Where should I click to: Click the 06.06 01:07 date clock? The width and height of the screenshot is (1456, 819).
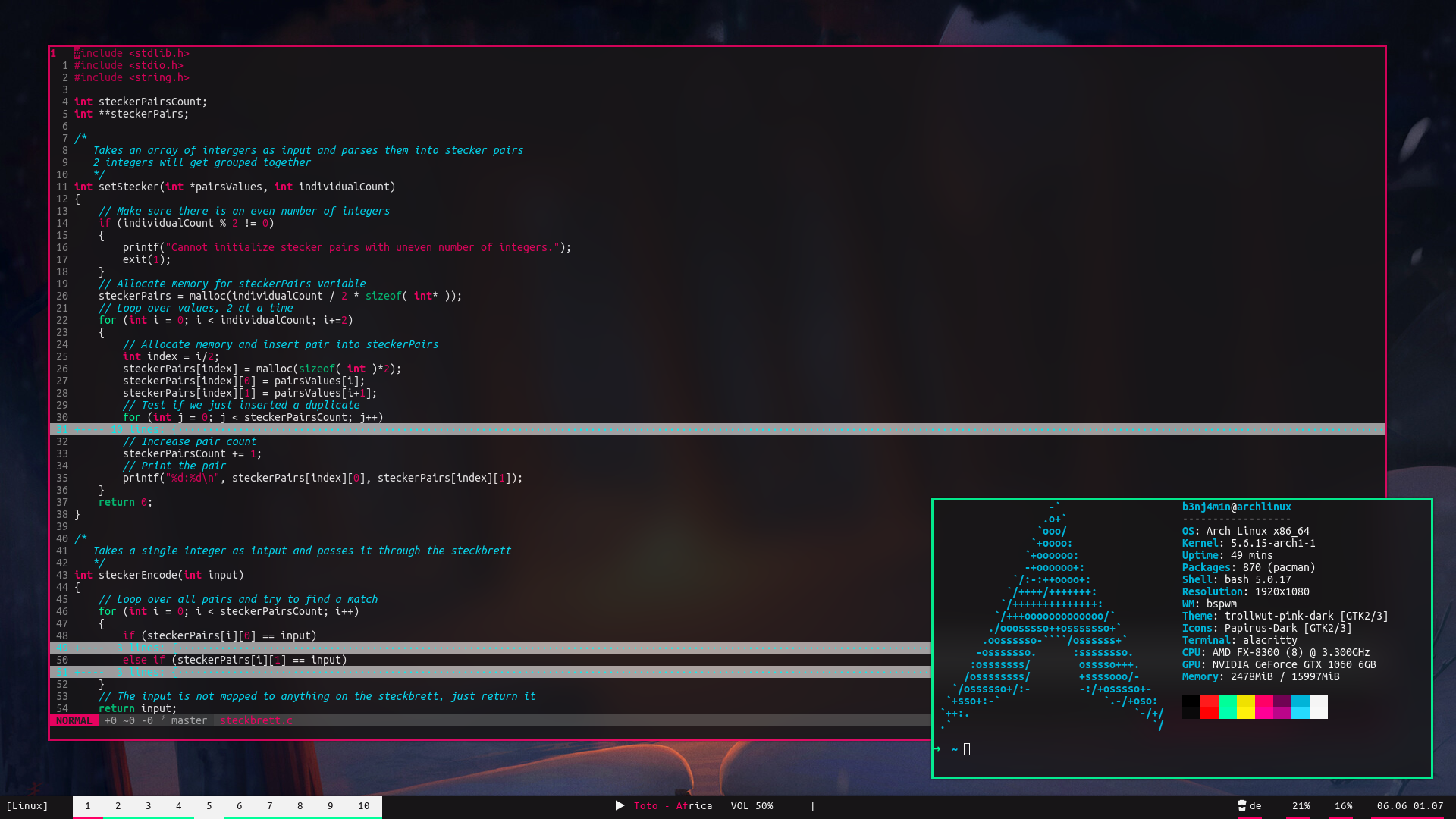click(1410, 805)
